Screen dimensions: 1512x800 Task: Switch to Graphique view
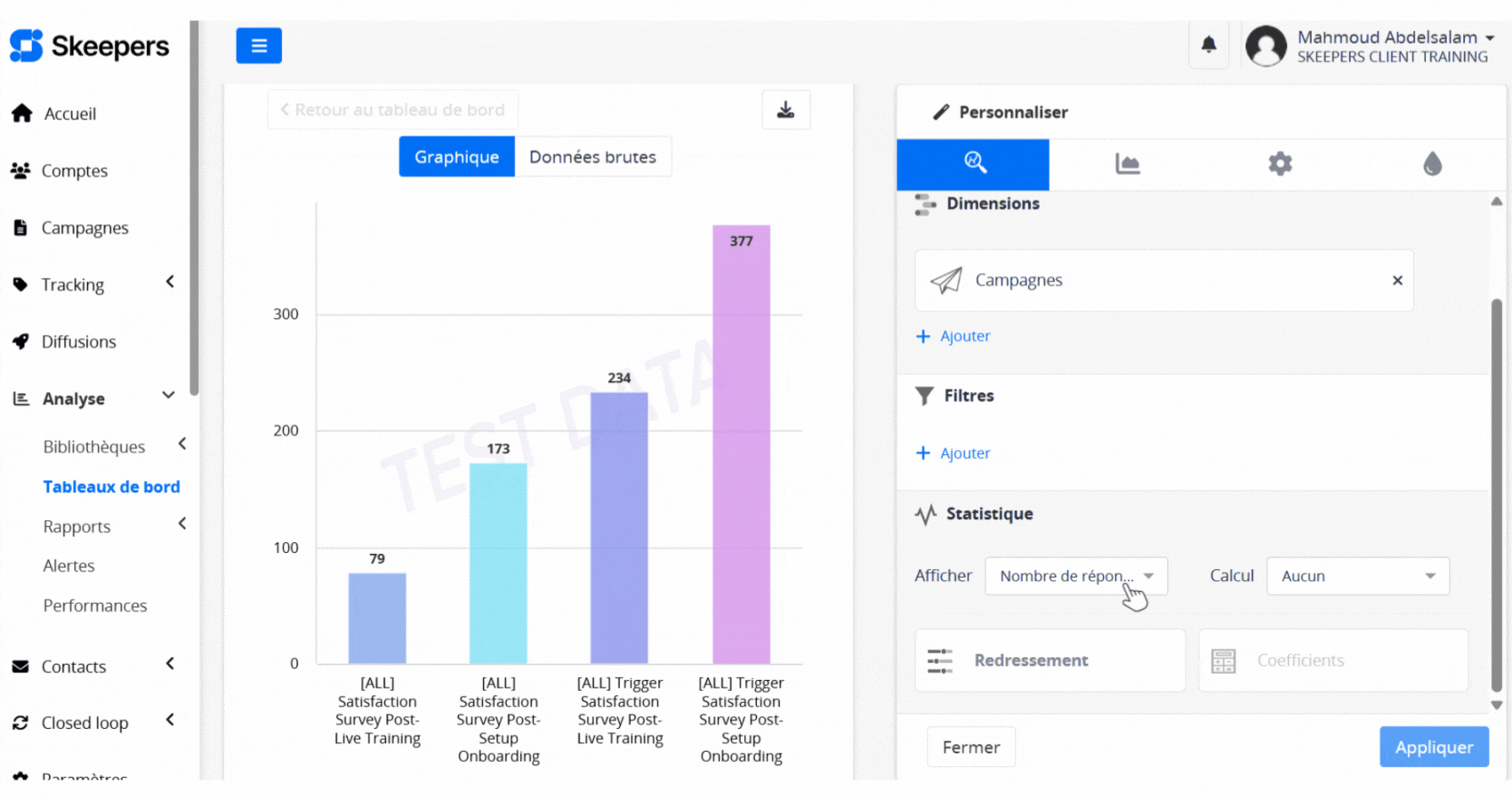coord(456,156)
